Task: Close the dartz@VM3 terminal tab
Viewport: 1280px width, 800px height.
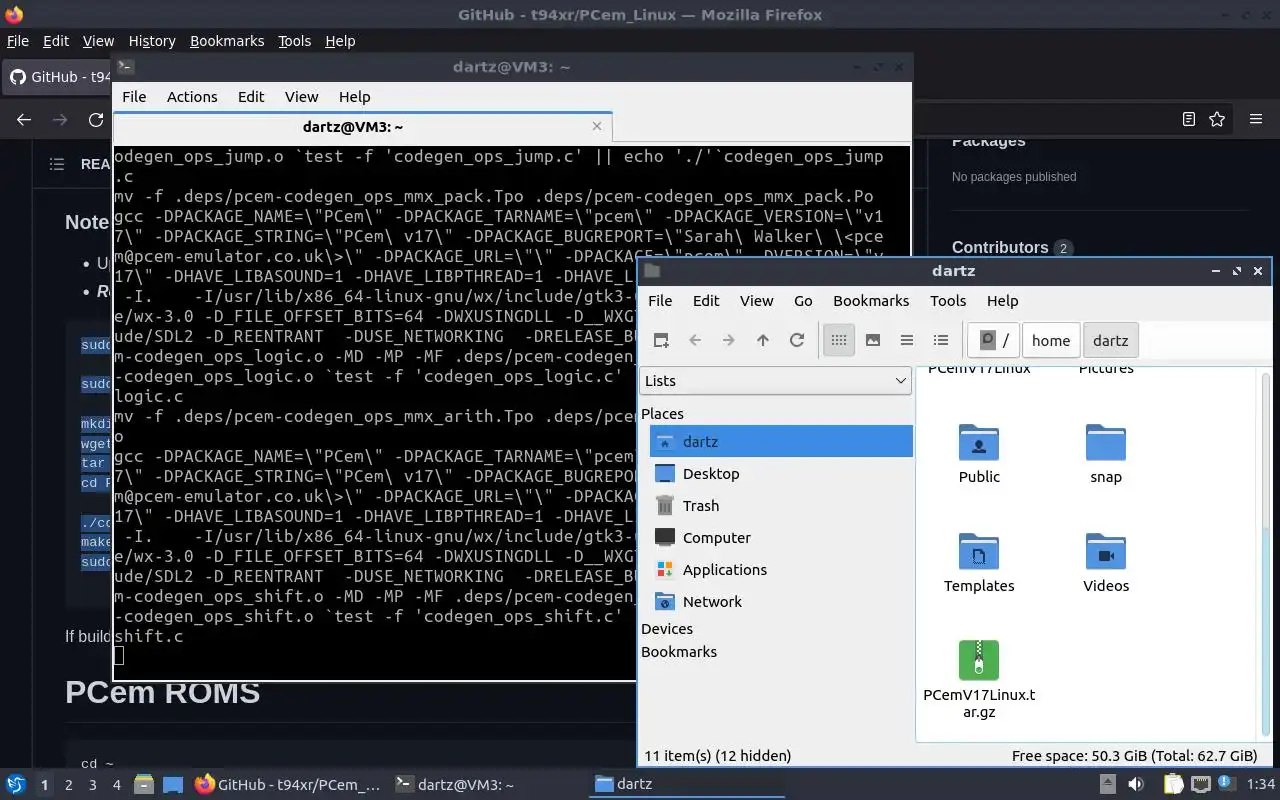Action: pos(597,126)
